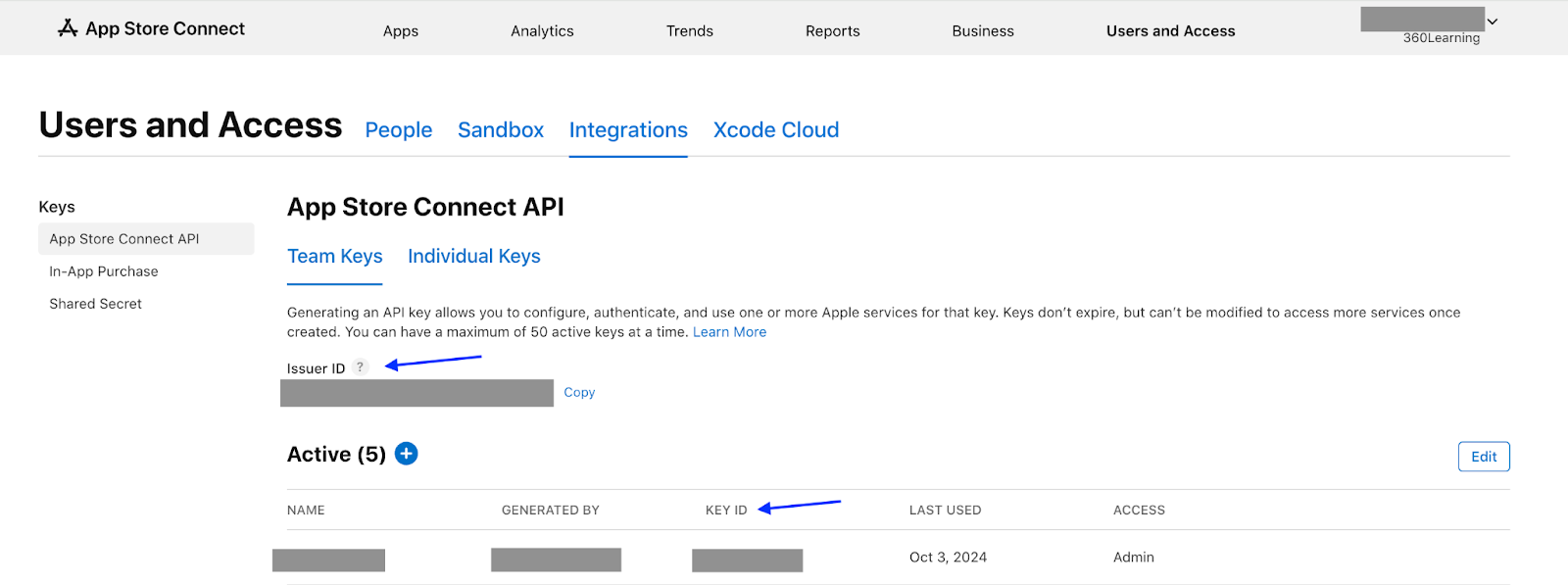
Task: Navigate to Reports section
Action: (x=832, y=31)
